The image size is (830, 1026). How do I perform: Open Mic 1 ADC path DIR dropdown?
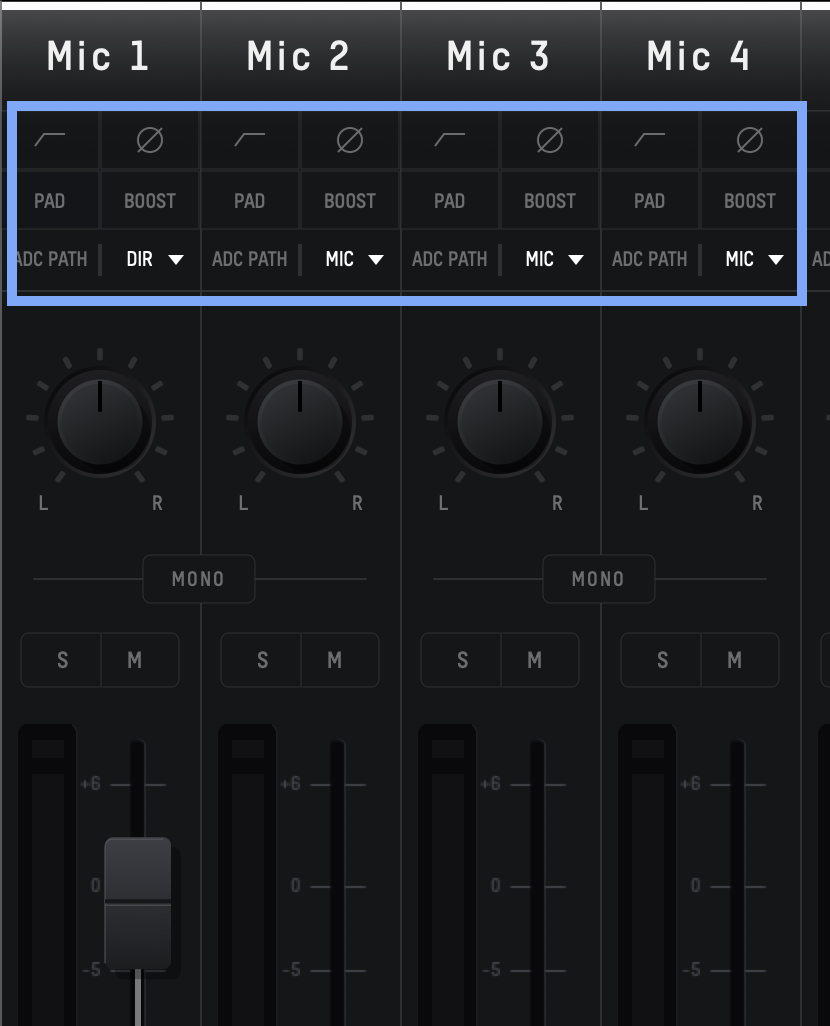point(154,259)
